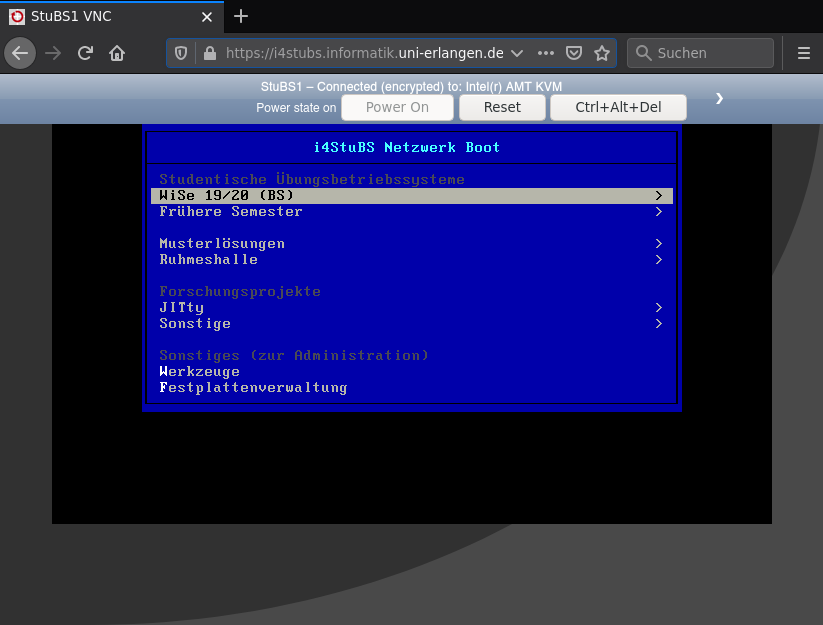Click the browser back arrow button
Image resolution: width=823 pixels, height=625 pixels.
click(21, 53)
